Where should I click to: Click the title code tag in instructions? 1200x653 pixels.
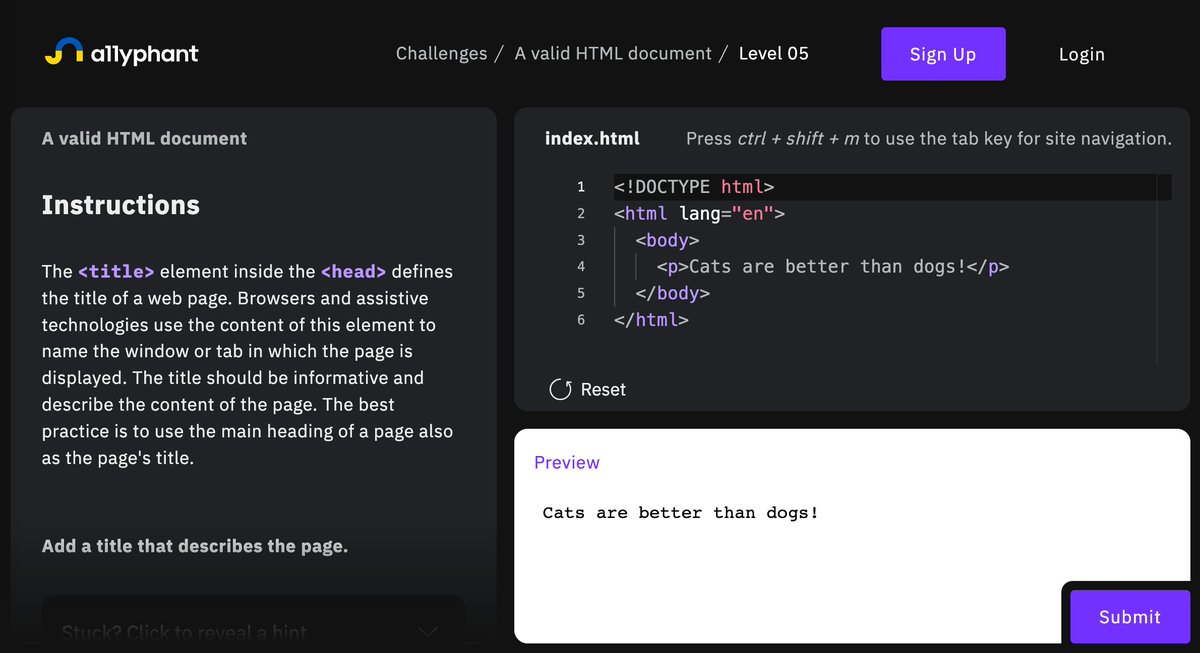(x=116, y=272)
